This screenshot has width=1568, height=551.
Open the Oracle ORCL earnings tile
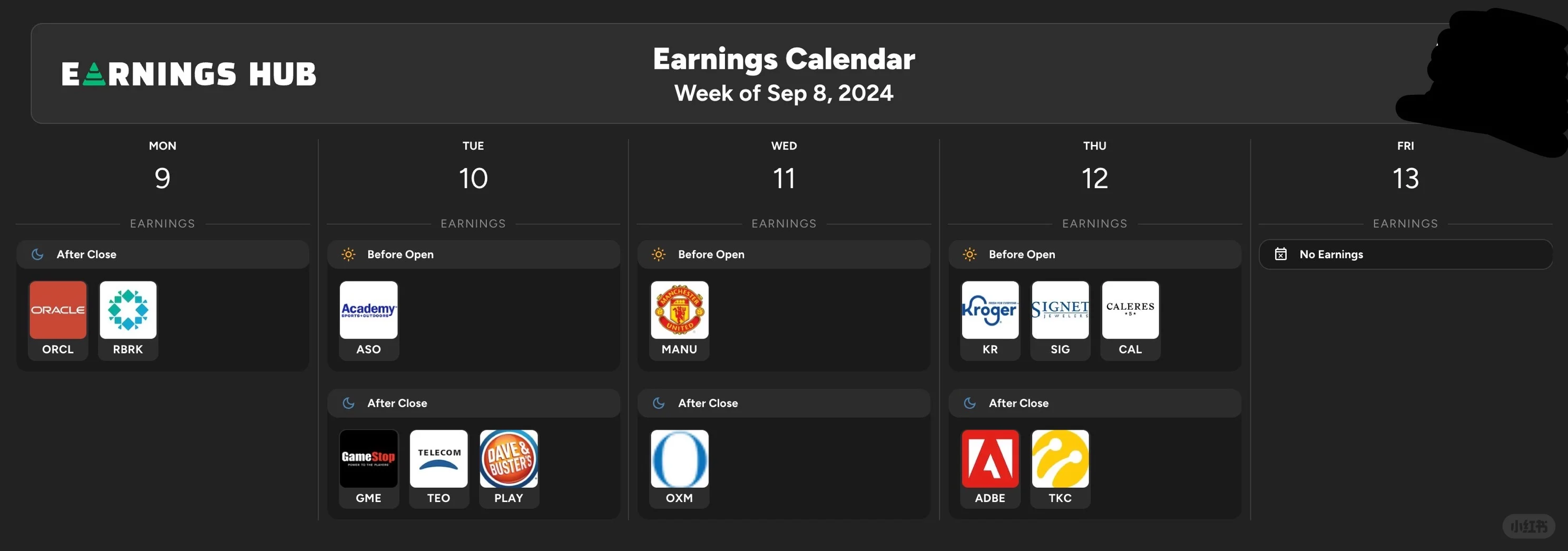point(58,320)
